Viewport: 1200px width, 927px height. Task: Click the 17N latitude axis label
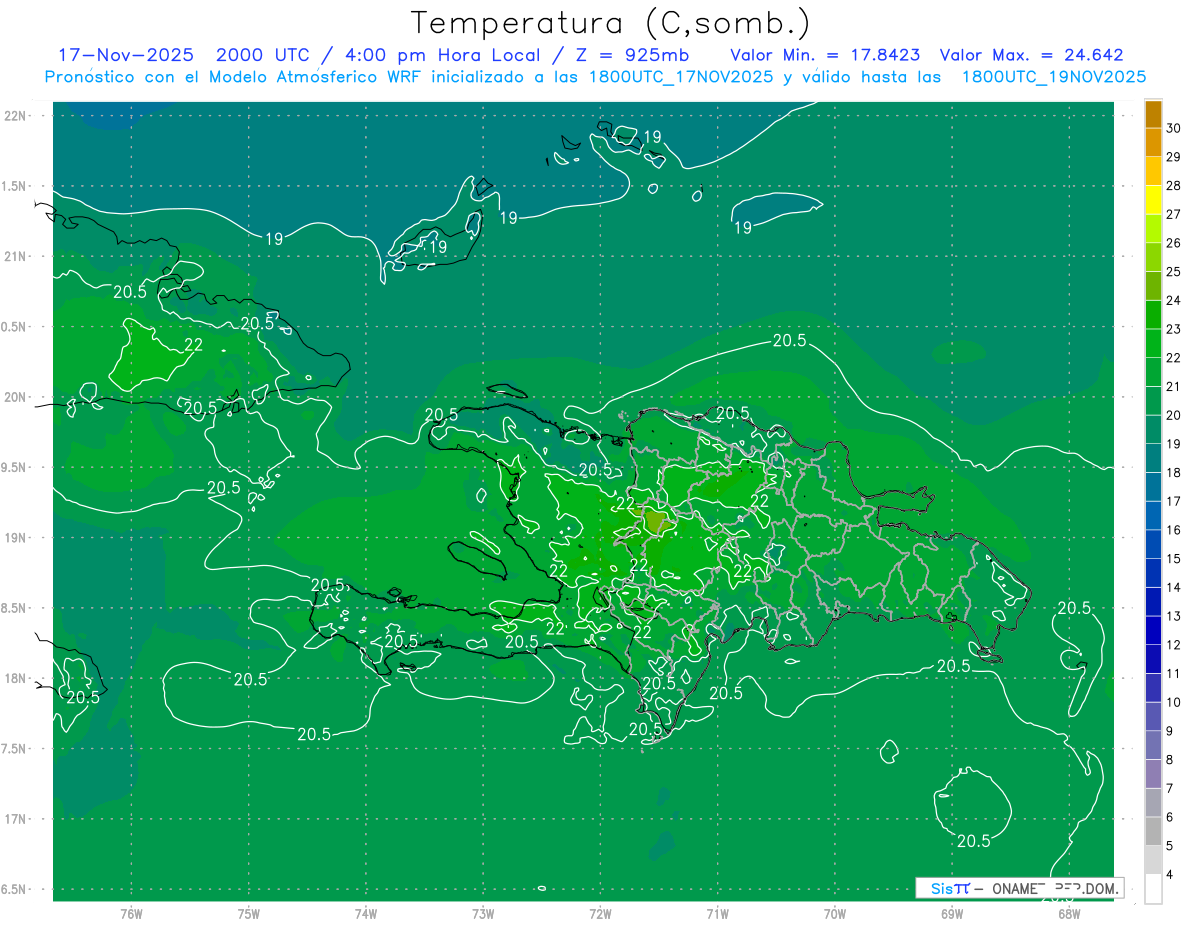[17, 819]
